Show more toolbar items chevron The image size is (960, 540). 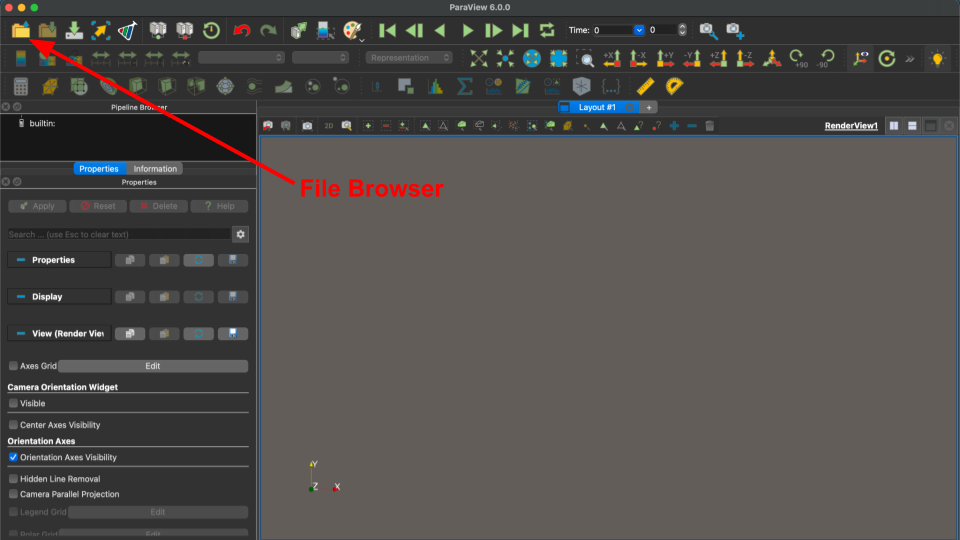click(910, 59)
